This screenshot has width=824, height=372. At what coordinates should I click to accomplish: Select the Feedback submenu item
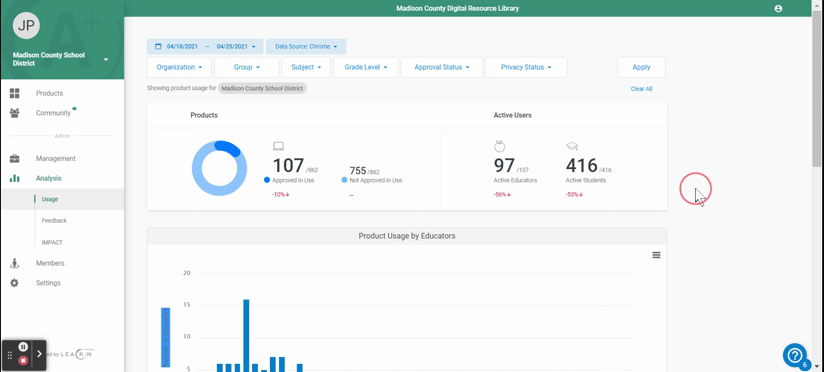coord(54,221)
